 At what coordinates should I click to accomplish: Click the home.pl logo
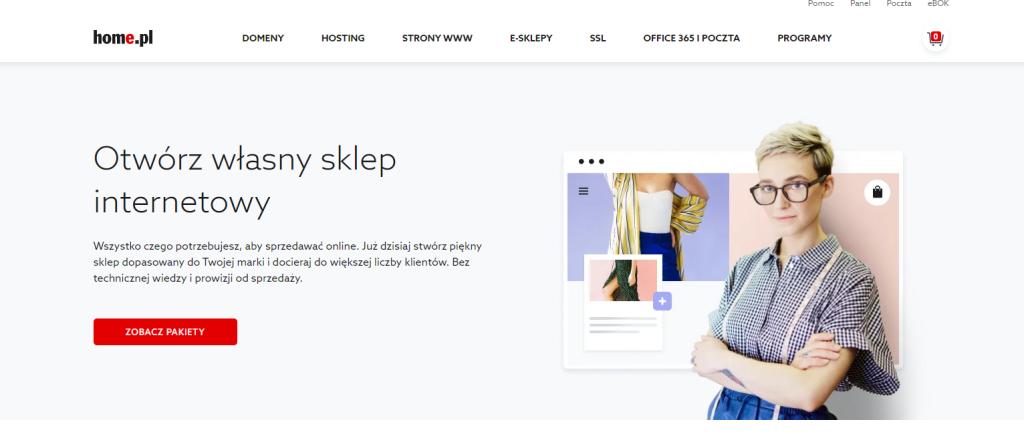[x=123, y=38]
